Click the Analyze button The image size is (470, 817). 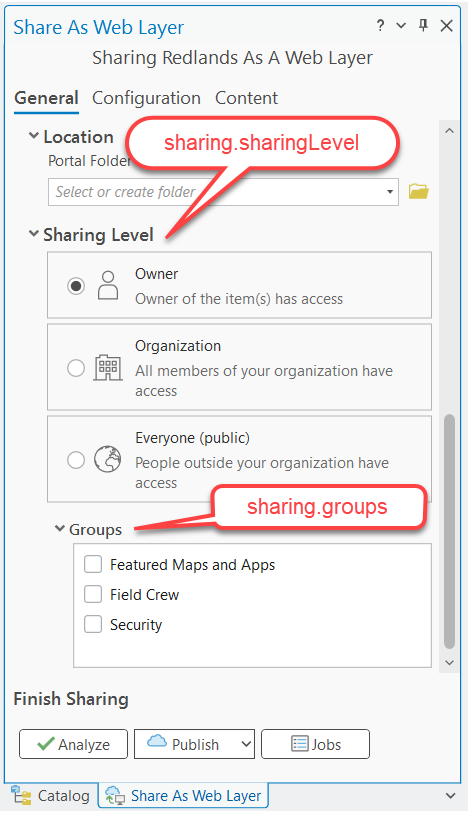73,744
